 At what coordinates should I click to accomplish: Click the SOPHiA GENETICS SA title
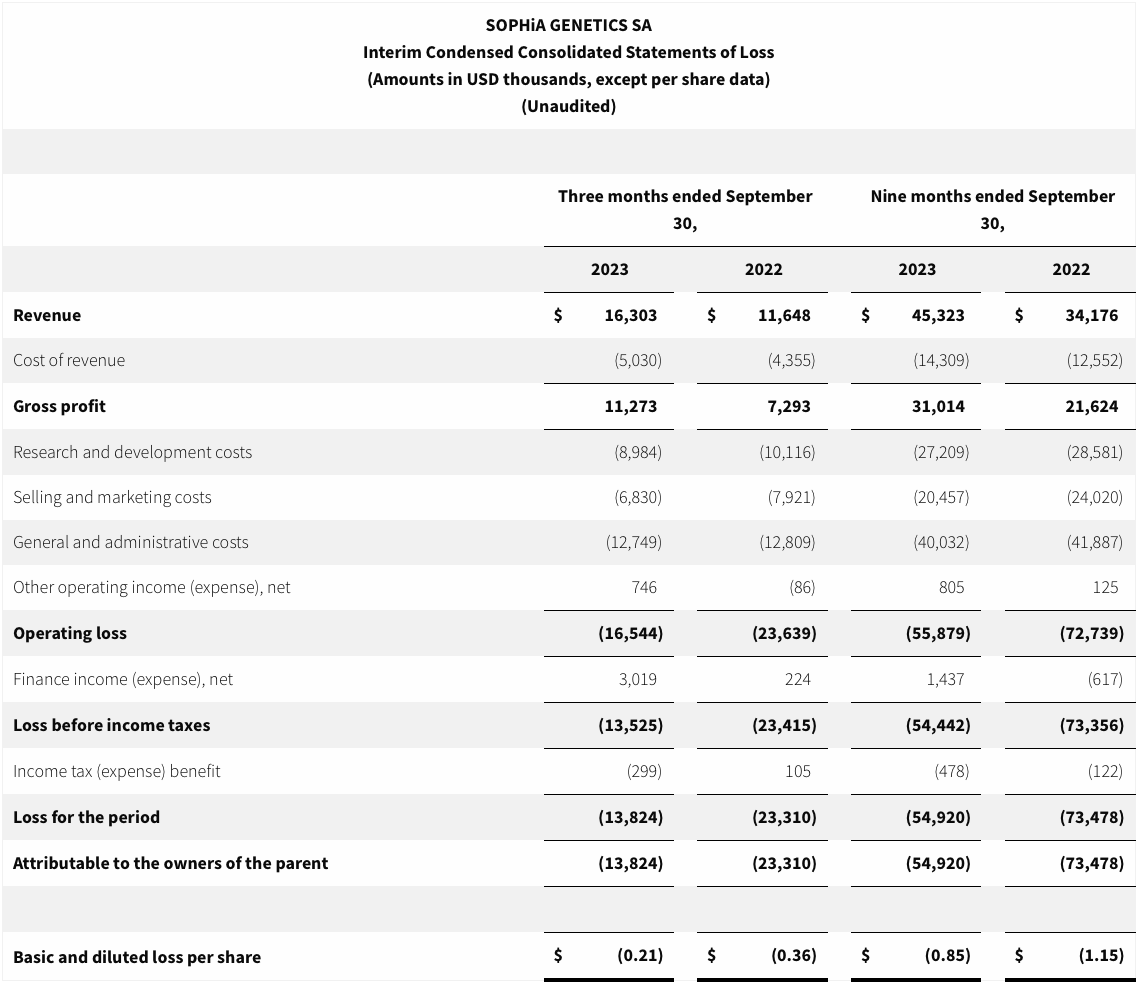click(x=568, y=25)
